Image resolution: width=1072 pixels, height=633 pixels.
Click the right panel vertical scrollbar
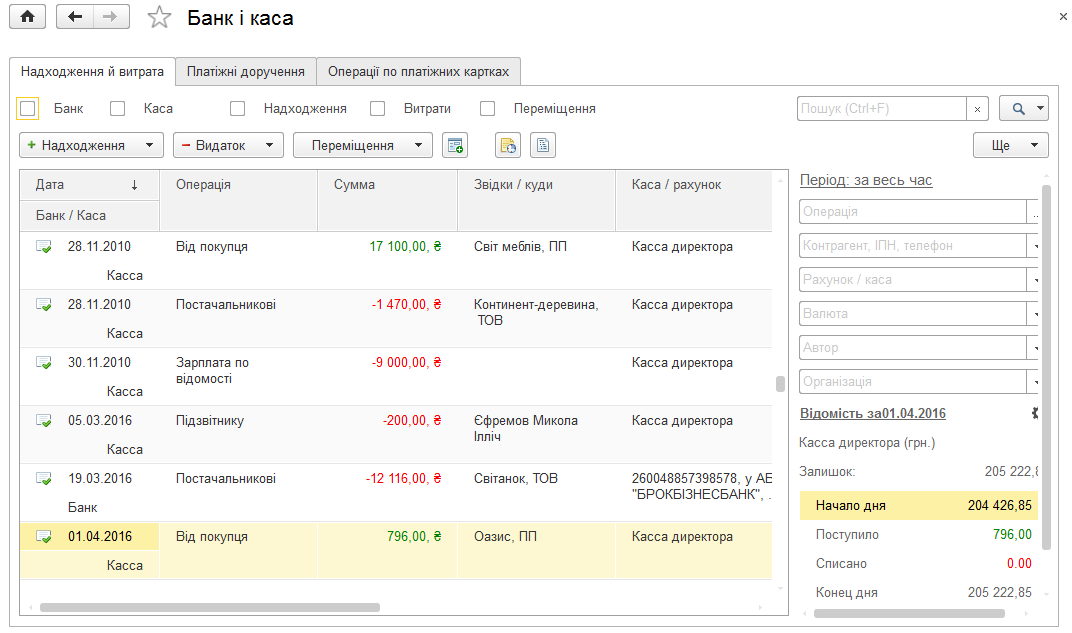point(1046,367)
